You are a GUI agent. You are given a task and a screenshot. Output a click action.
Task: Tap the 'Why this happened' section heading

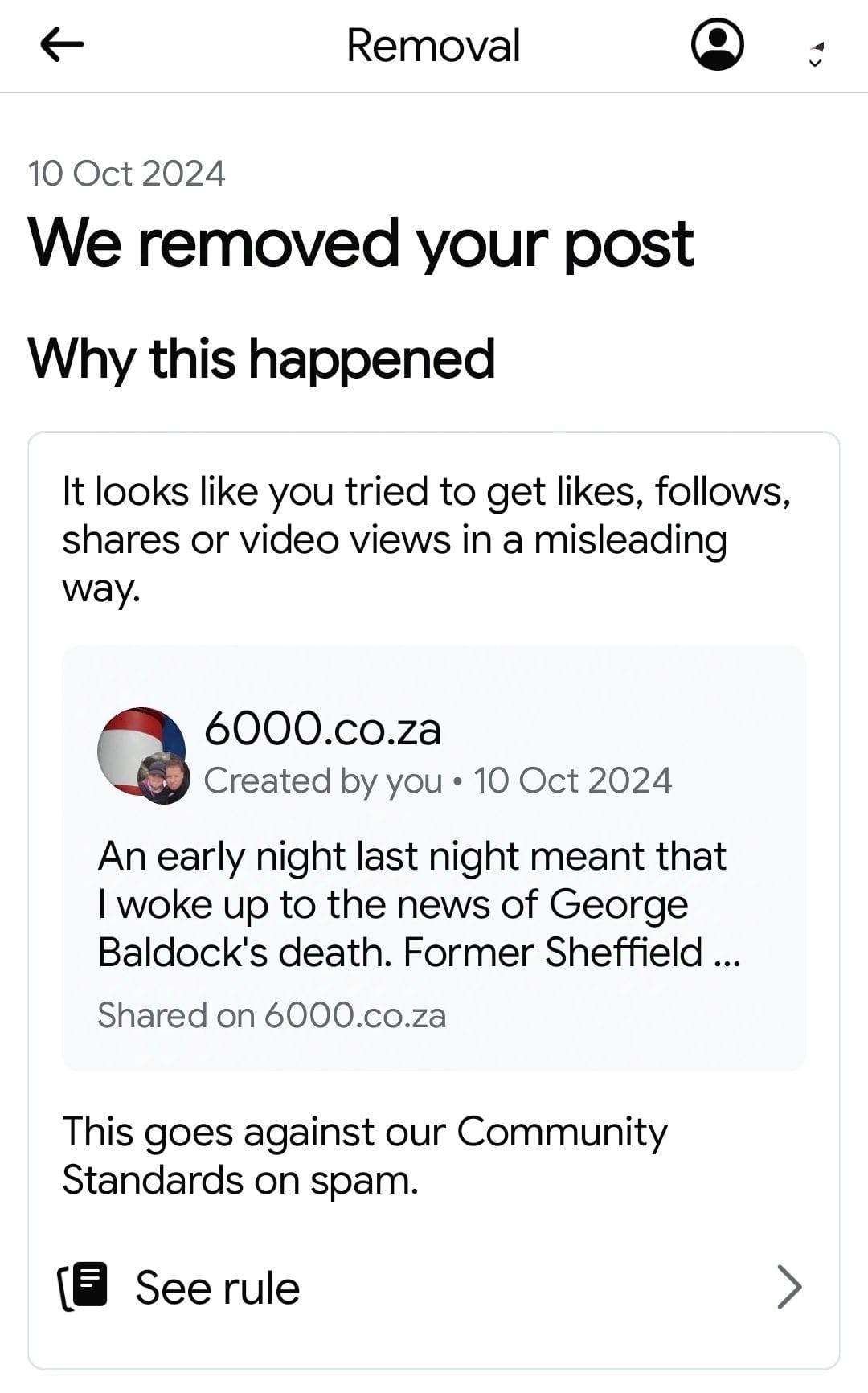(261, 358)
